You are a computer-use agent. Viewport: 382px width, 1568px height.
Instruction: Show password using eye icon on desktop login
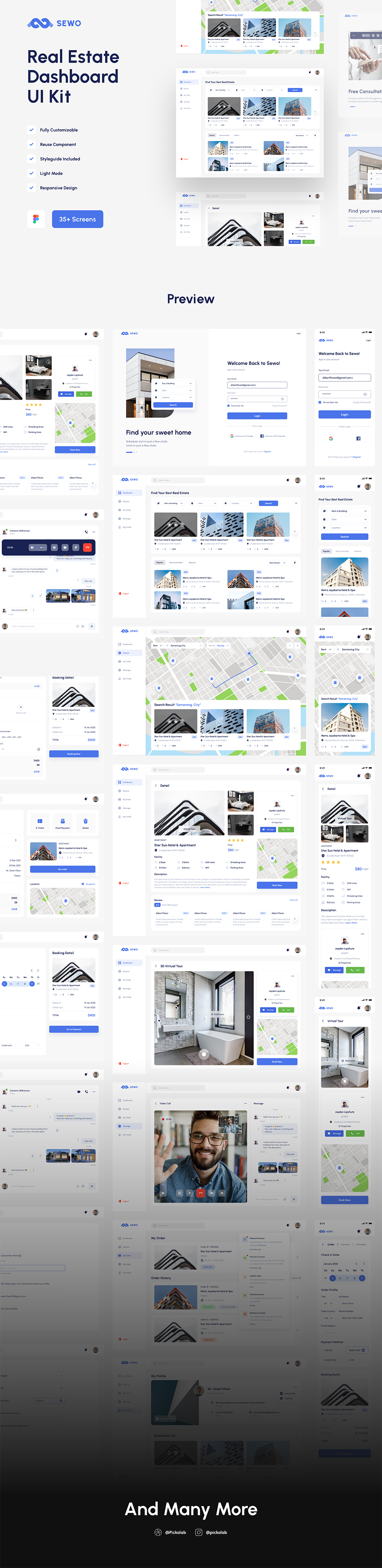click(x=282, y=399)
